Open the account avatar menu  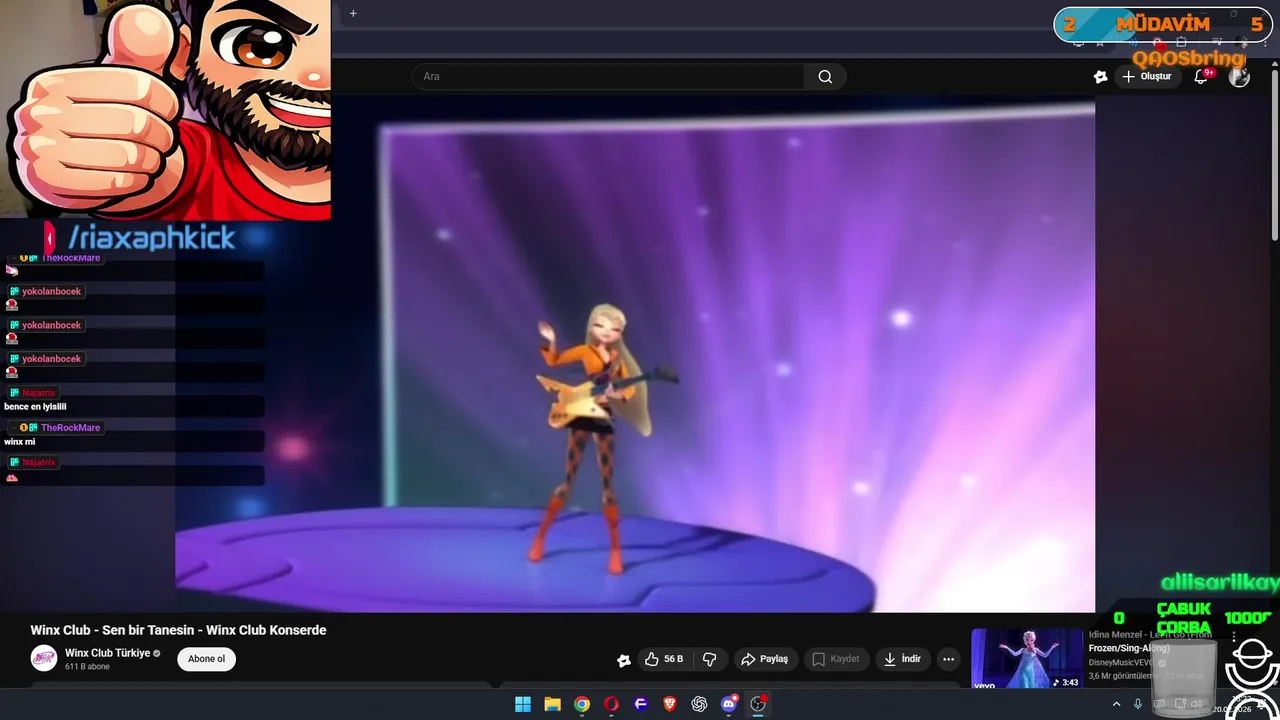click(1239, 76)
